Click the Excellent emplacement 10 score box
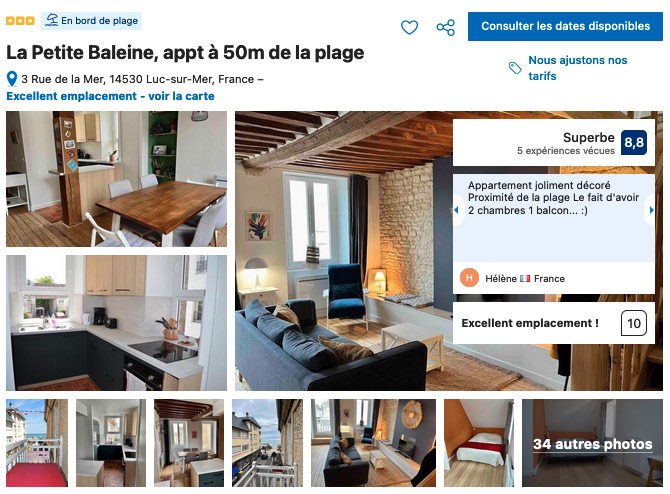This screenshot has height=494, width=670. coord(554,323)
